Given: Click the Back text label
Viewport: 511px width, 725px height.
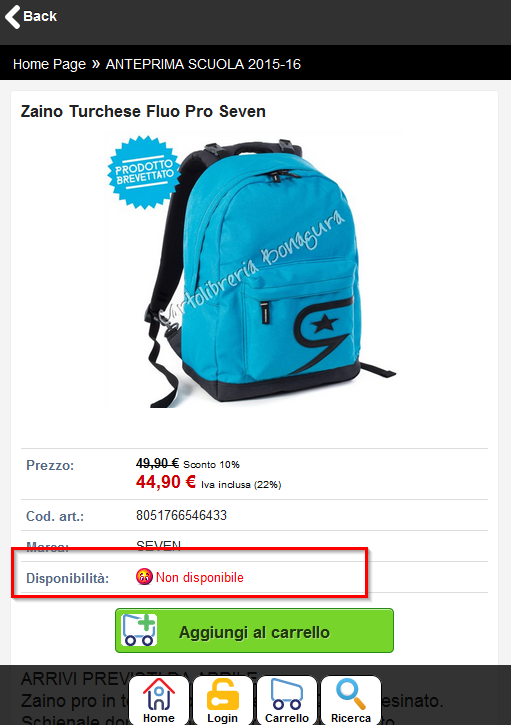Looking at the screenshot, I should tap(40, 16).
